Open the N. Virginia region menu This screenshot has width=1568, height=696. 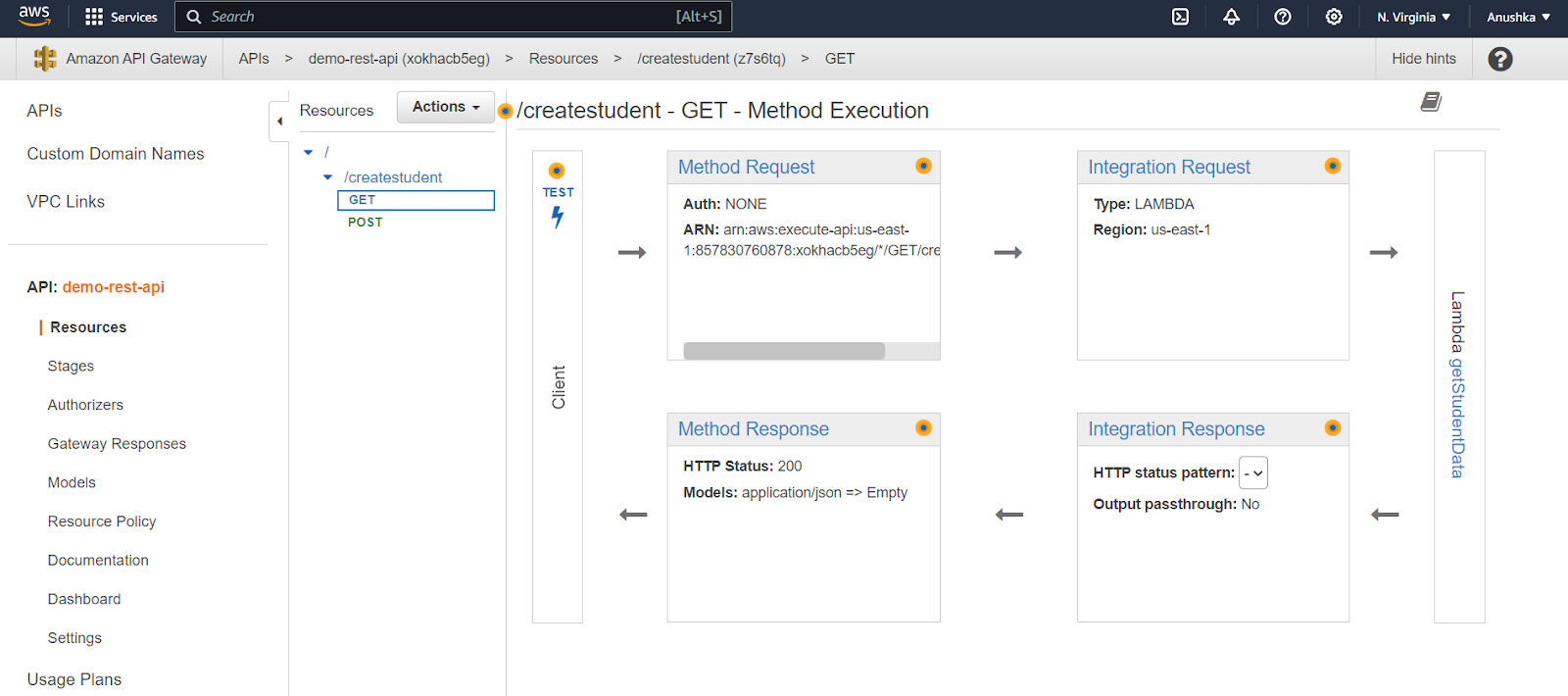coord(1413,17)
